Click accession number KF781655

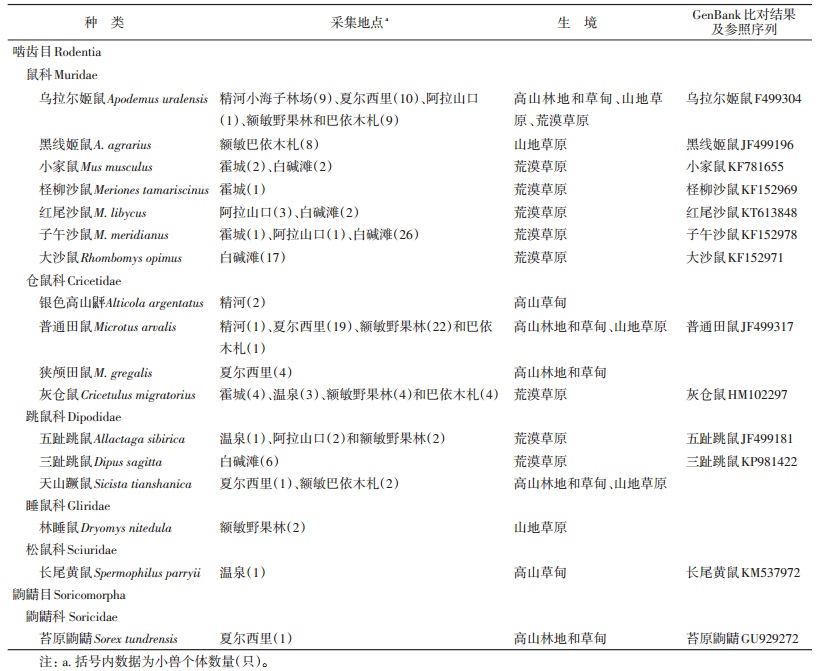click(x=762, y=167)
